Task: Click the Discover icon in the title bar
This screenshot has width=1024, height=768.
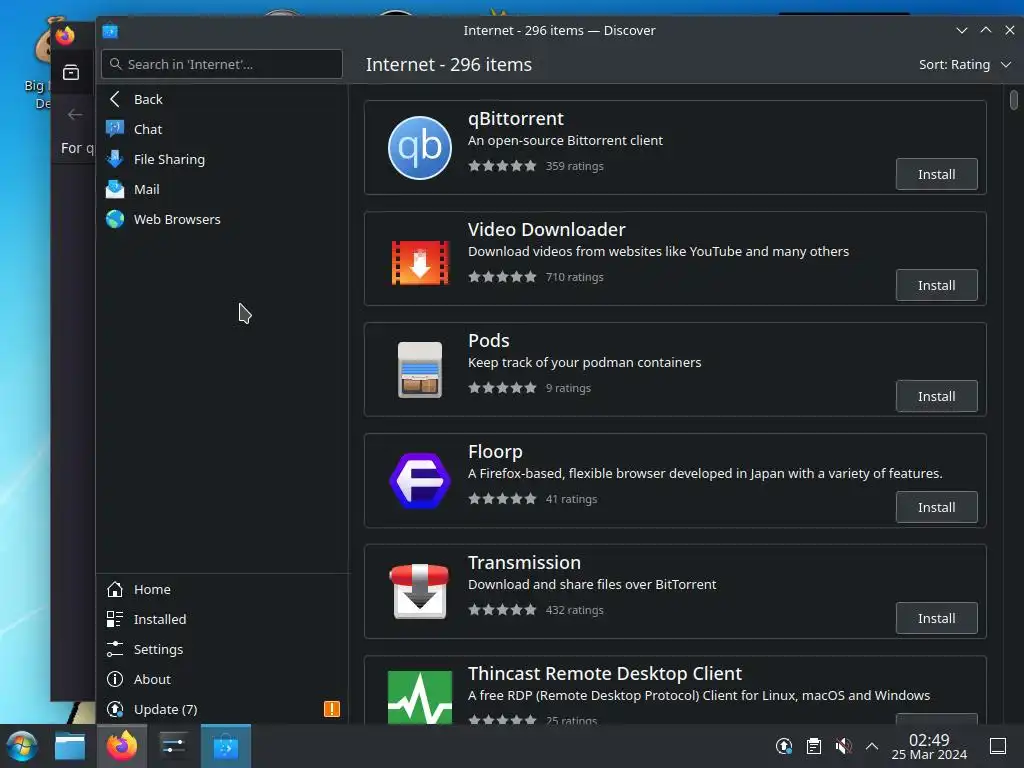Action: pyautogui.click(x=110, y=31)
